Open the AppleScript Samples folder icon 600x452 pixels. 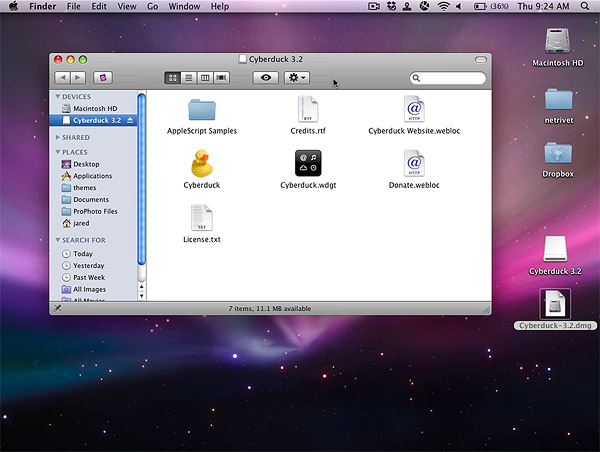click(x=202, y=110)
